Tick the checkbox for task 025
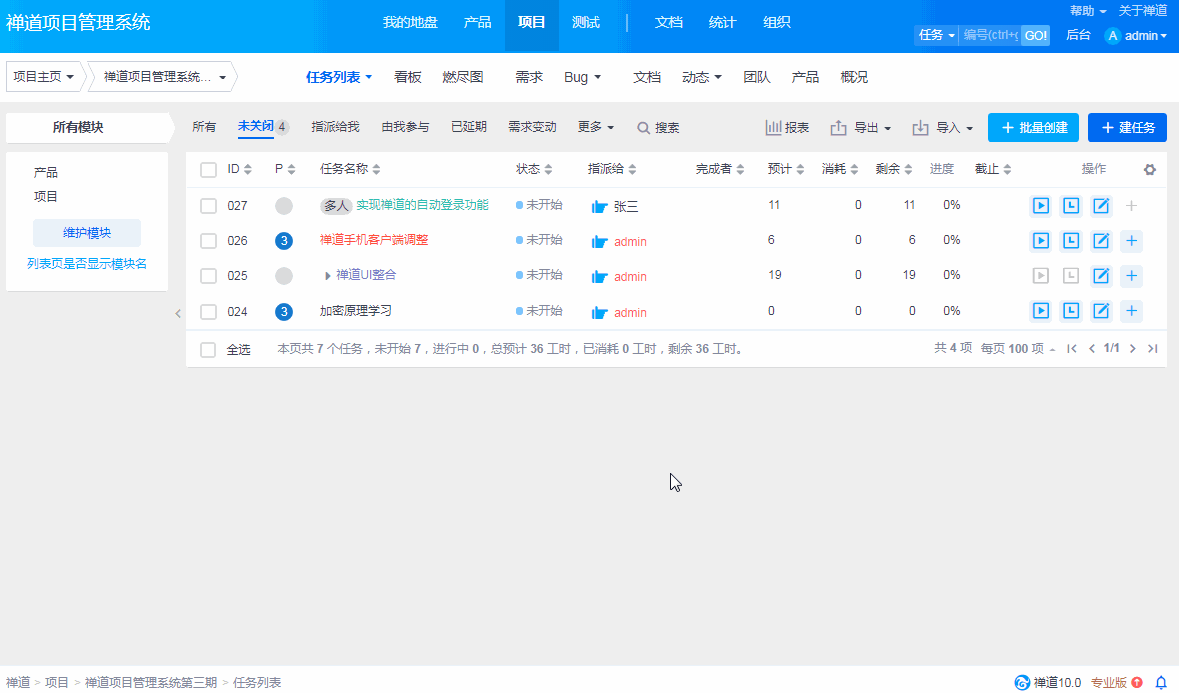Screen dimensions: 1179x693 (208, 276)
